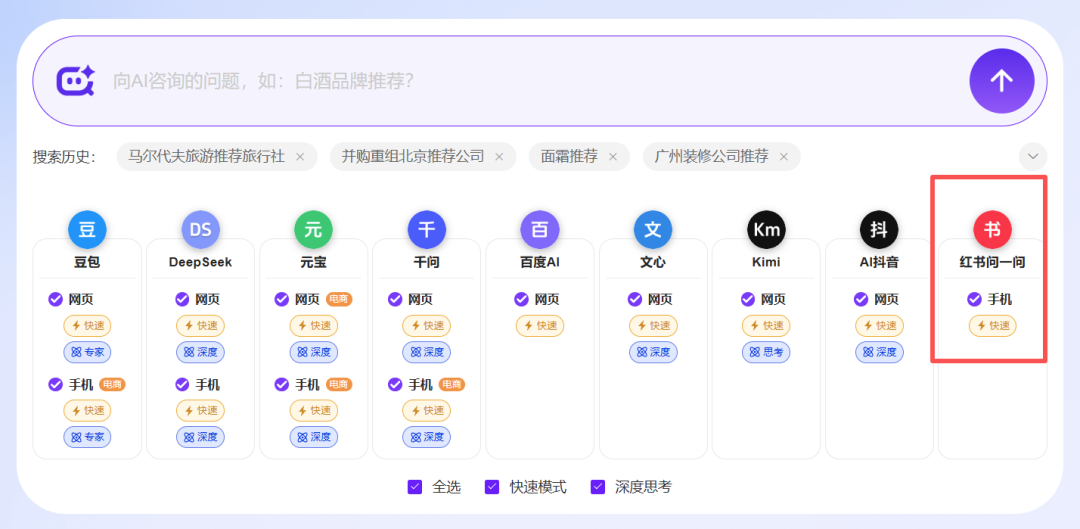The image size is (1080, 529).
Task: Search again for 面霜推荐
Action: coord(569,156)
